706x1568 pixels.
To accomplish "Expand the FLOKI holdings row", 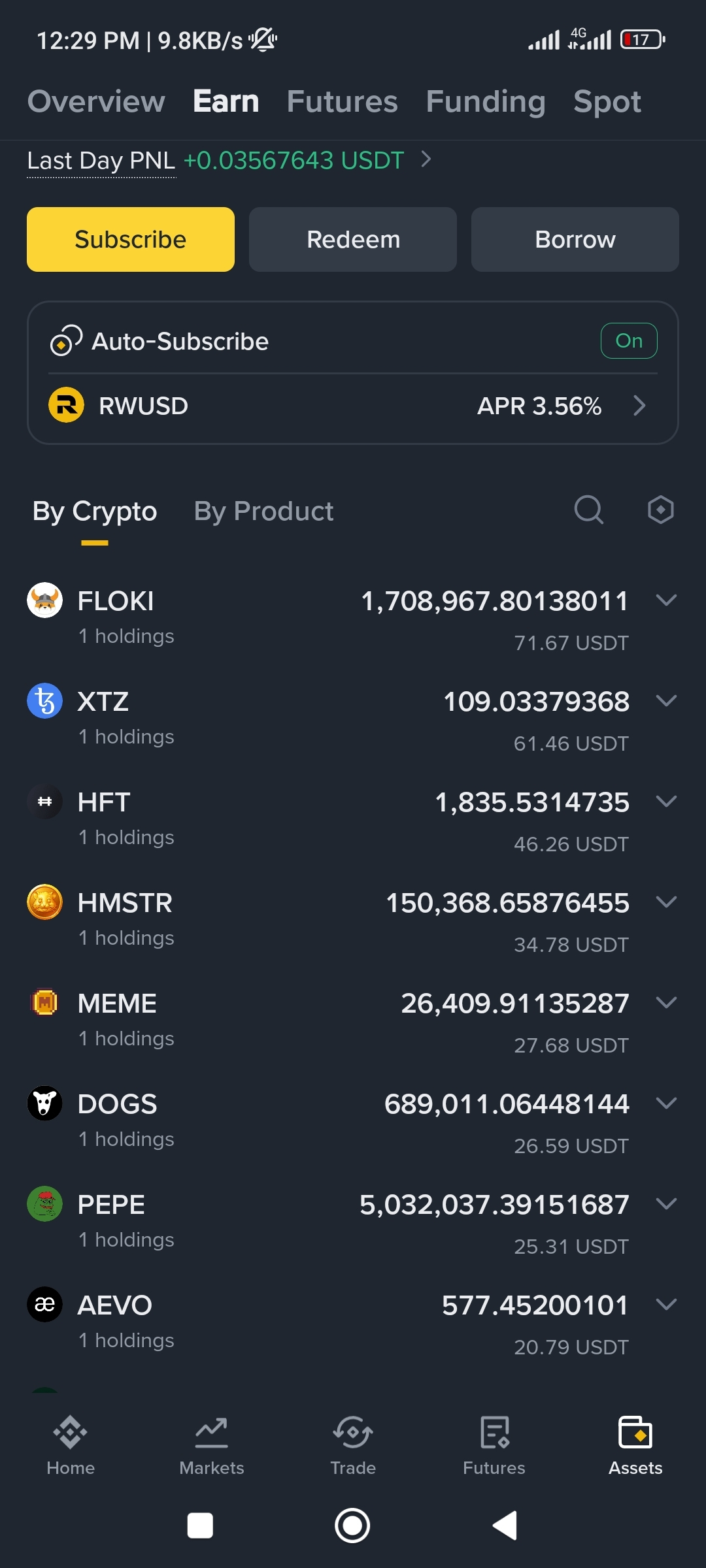I will 353,617.
